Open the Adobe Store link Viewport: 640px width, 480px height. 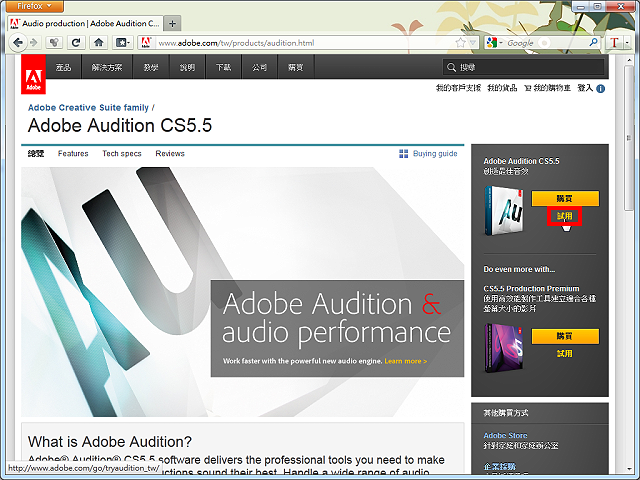(505, 436)
